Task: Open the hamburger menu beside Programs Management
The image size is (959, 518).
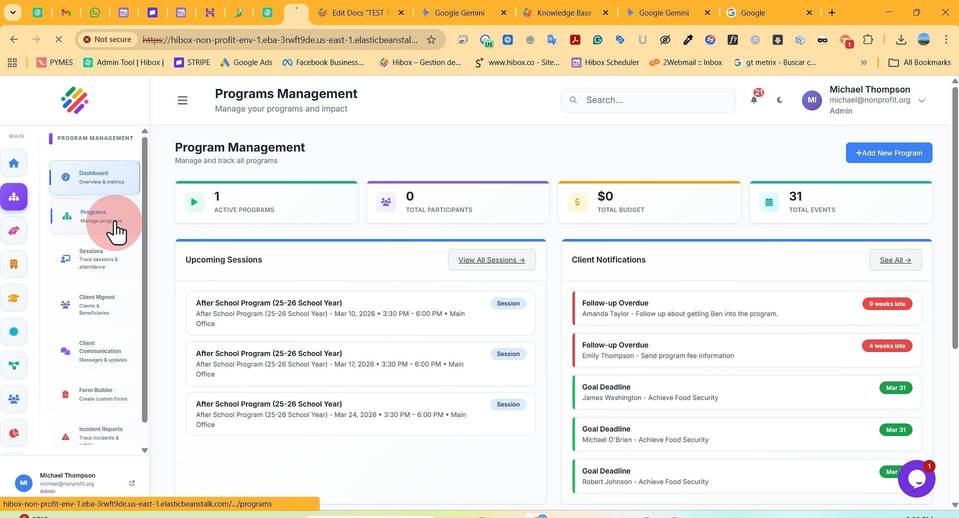Action: tap(182, 100)
